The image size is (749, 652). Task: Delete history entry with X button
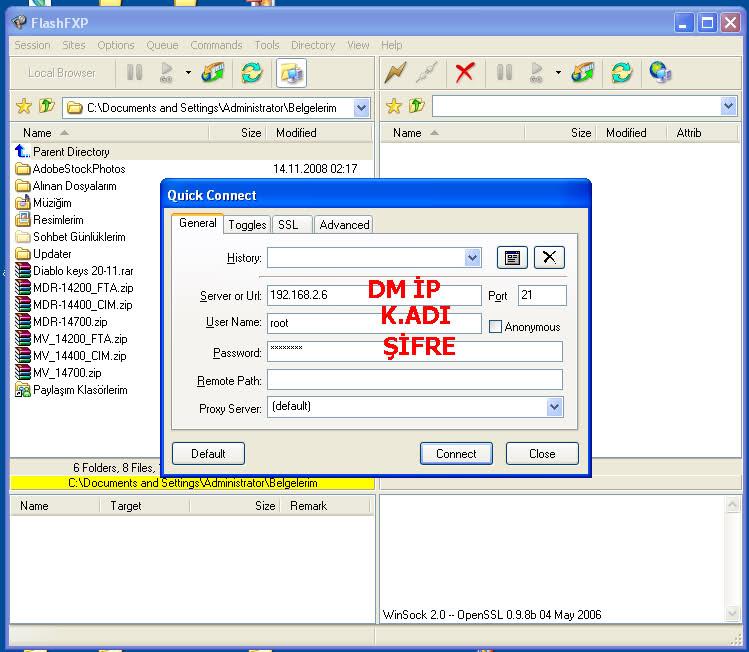(548, 257)
